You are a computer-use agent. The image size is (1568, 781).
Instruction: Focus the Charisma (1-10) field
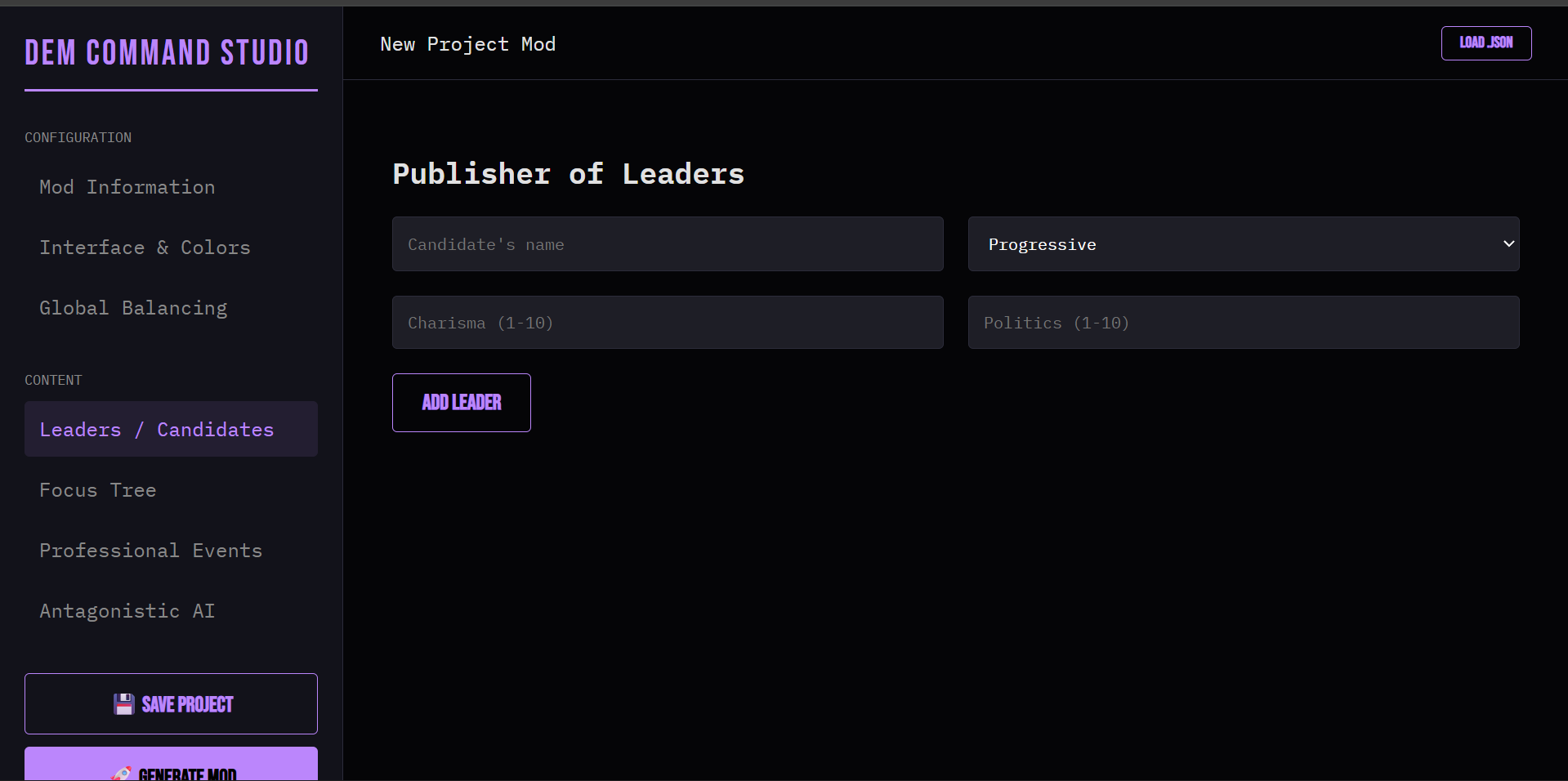click(668, 323)
